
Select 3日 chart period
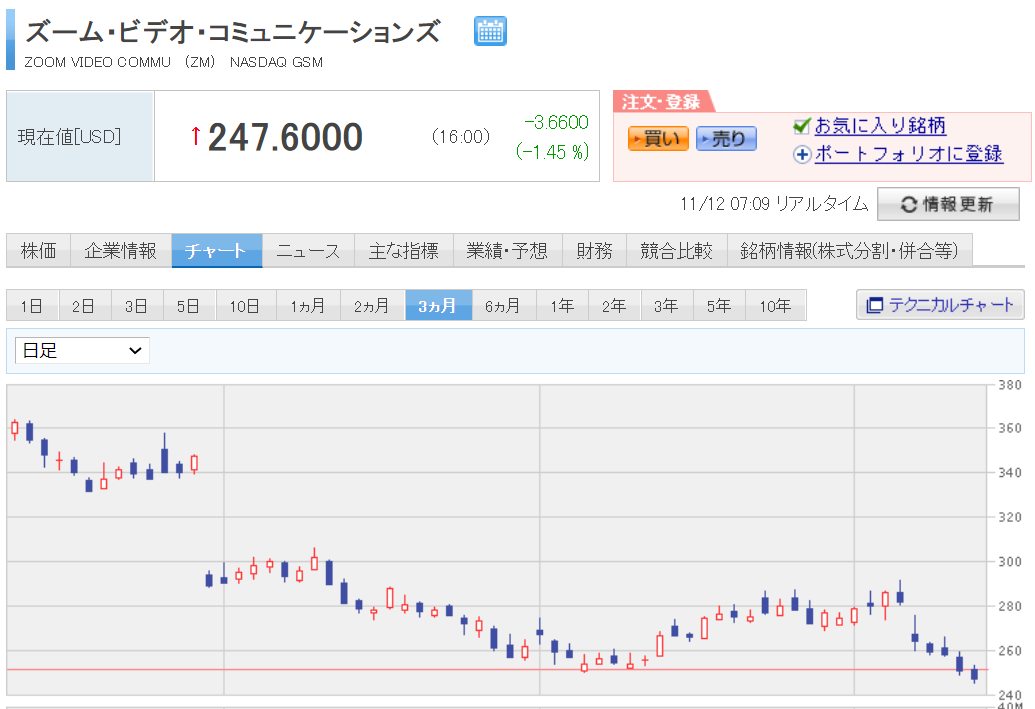click(137, 306)
